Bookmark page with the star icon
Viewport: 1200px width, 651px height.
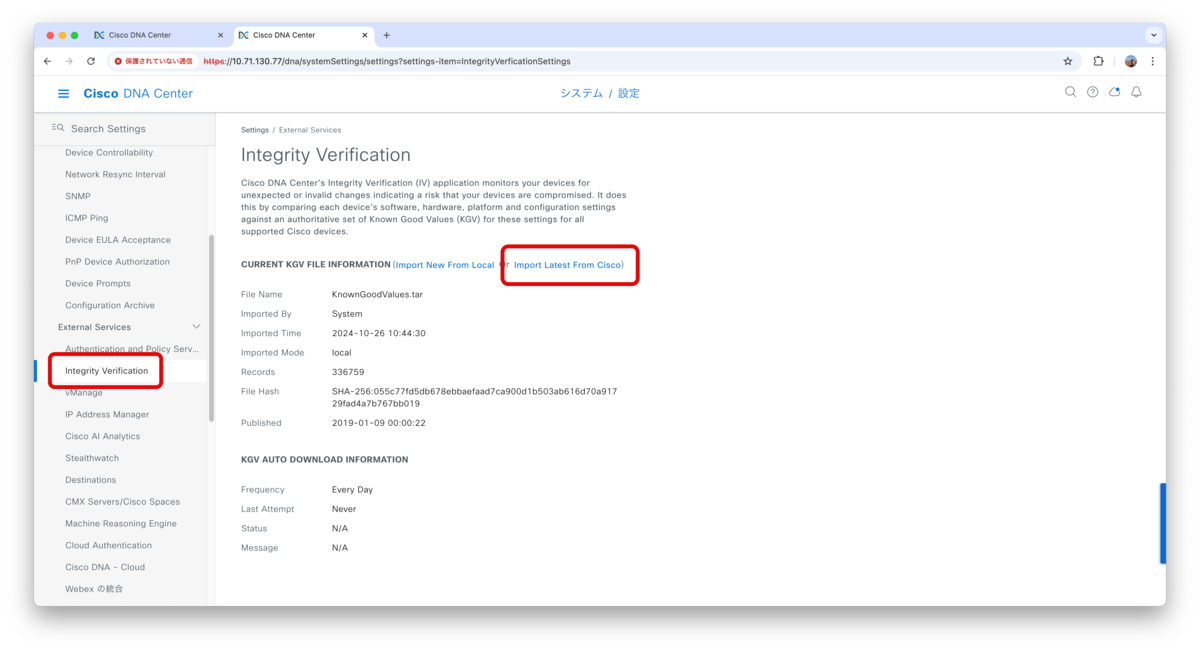(1067, 61)
